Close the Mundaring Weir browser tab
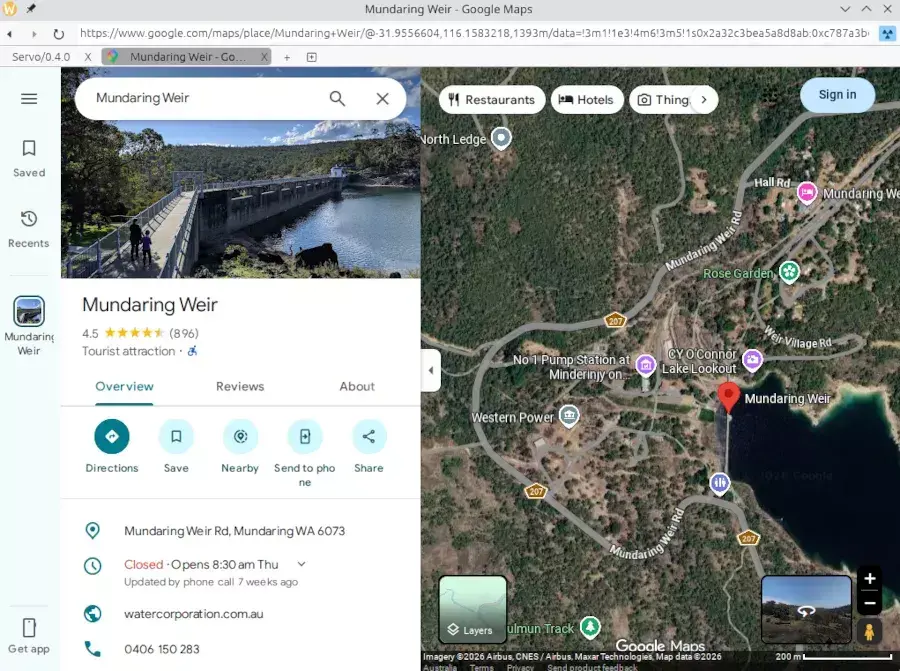 click(264, 57)
